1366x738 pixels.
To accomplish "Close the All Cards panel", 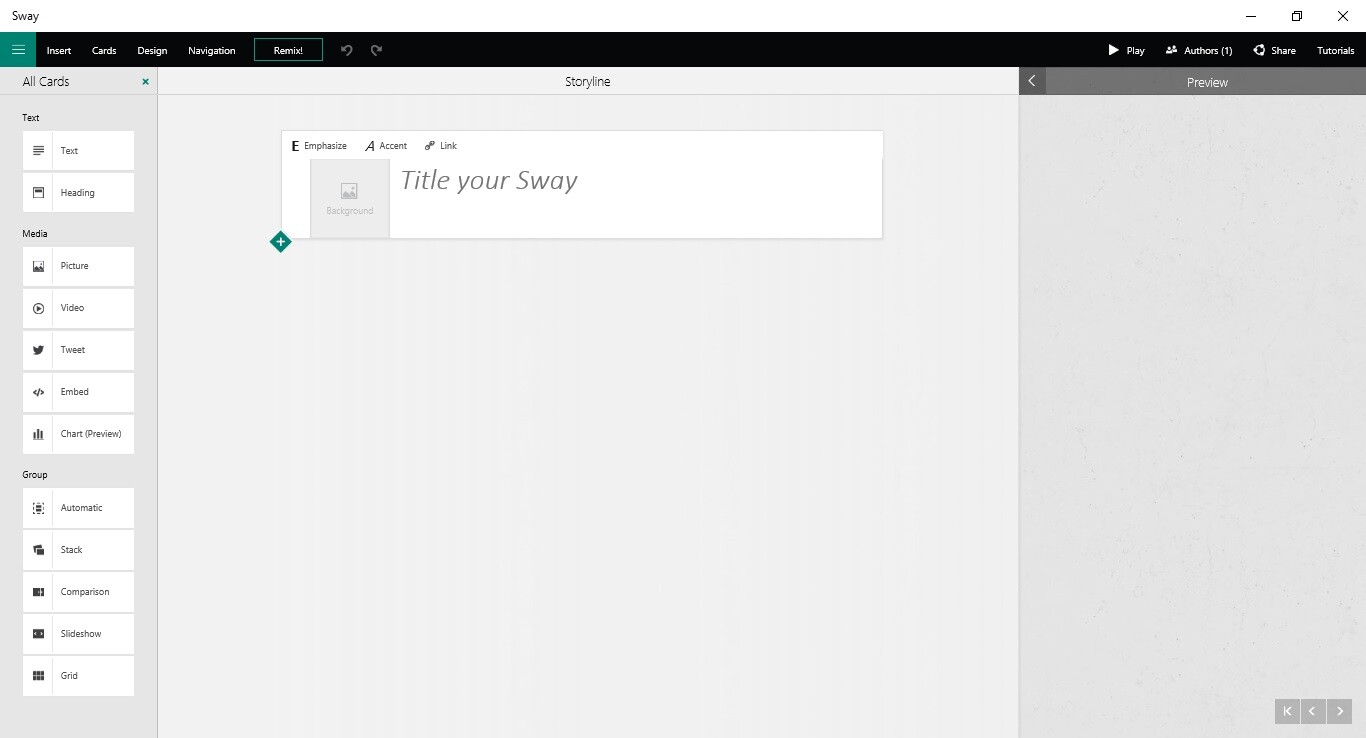I will (145, 82).
